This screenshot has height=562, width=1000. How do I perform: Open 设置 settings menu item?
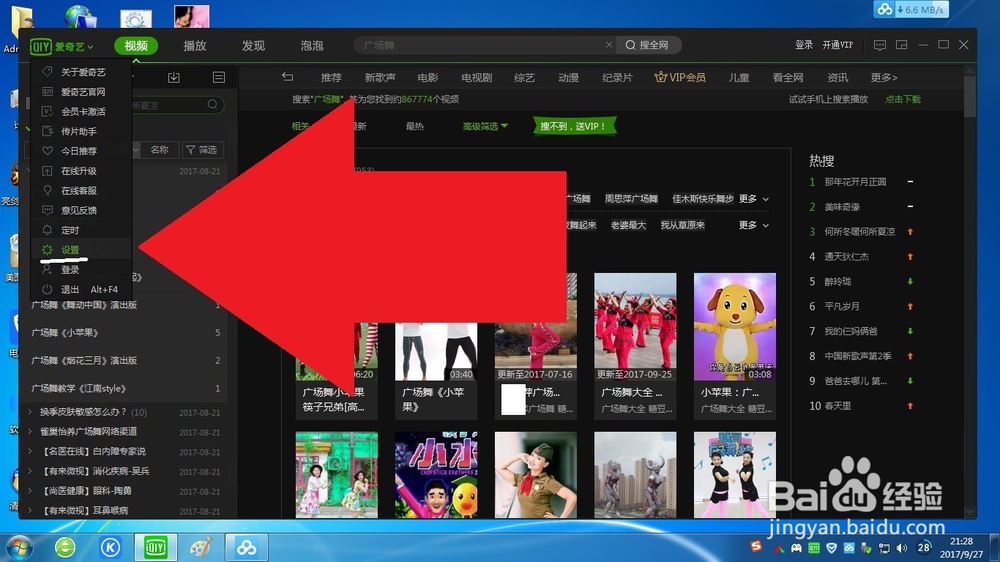click(82, 250)
